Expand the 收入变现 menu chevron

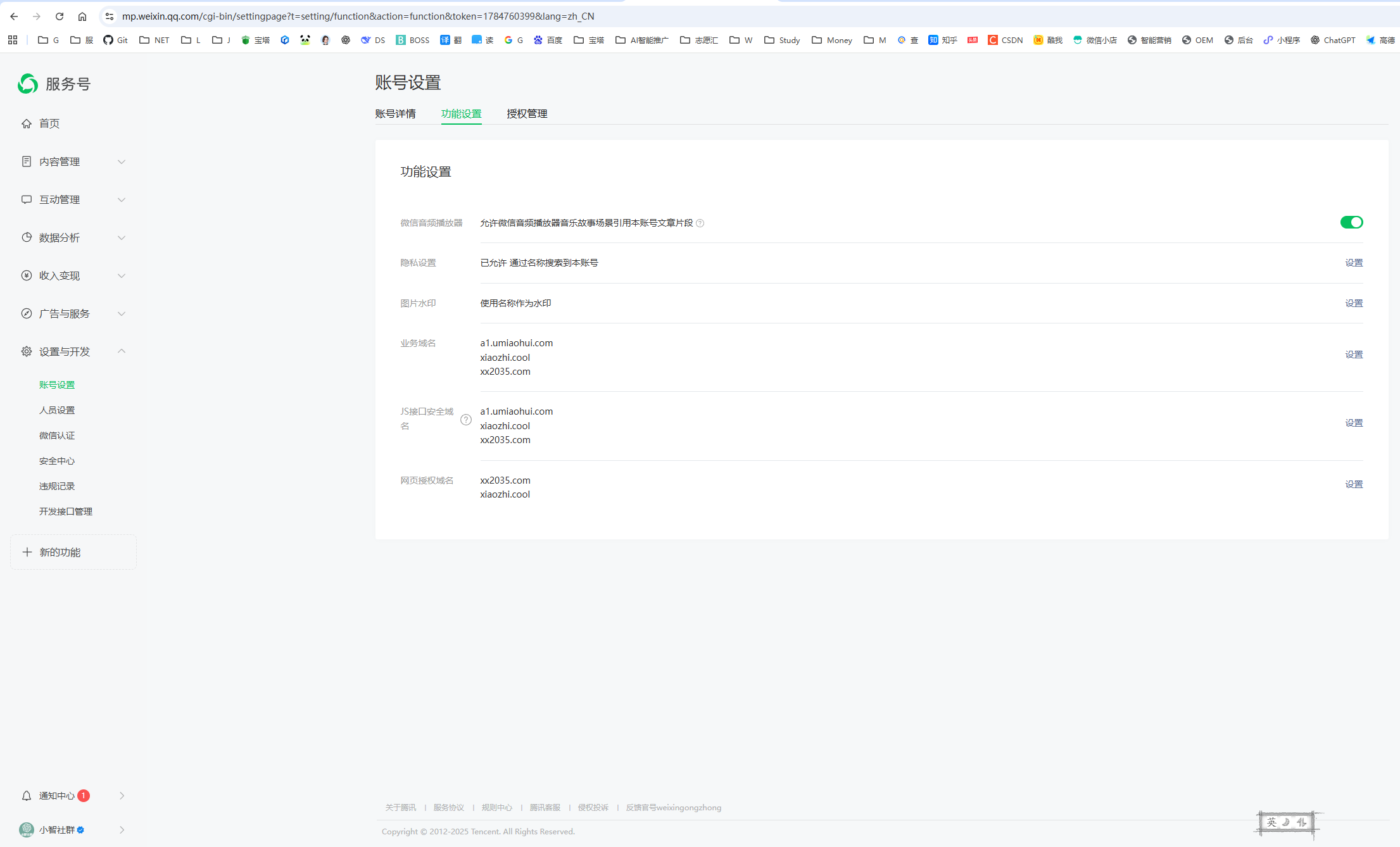(x=122, y=275)
